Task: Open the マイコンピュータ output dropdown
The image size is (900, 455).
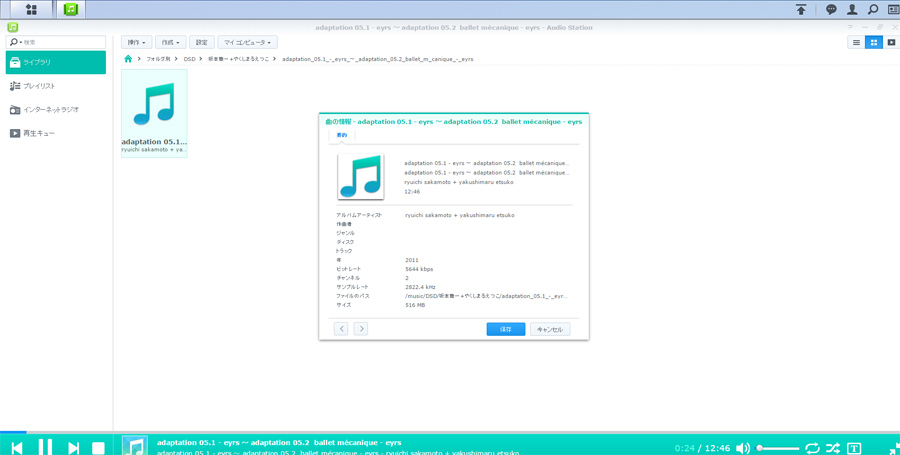Action: [x=248, y=42]
